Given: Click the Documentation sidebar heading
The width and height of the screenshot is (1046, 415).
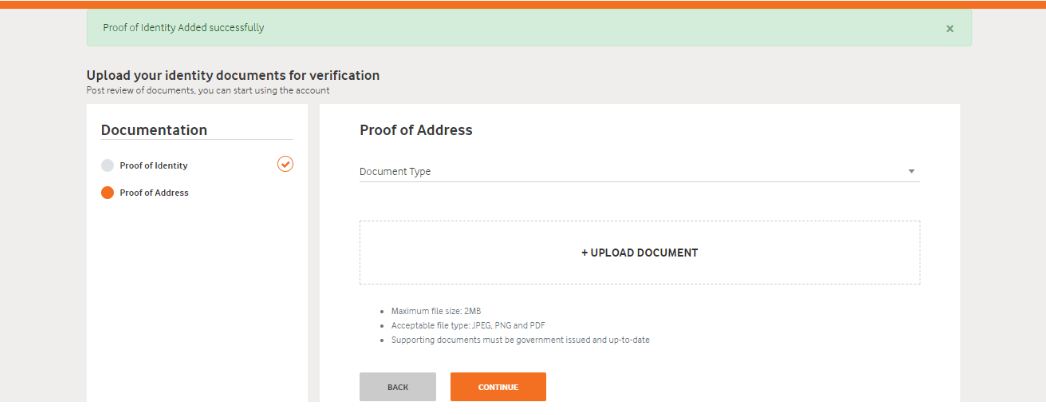Looking at the screenshot, I should [154, 130].
